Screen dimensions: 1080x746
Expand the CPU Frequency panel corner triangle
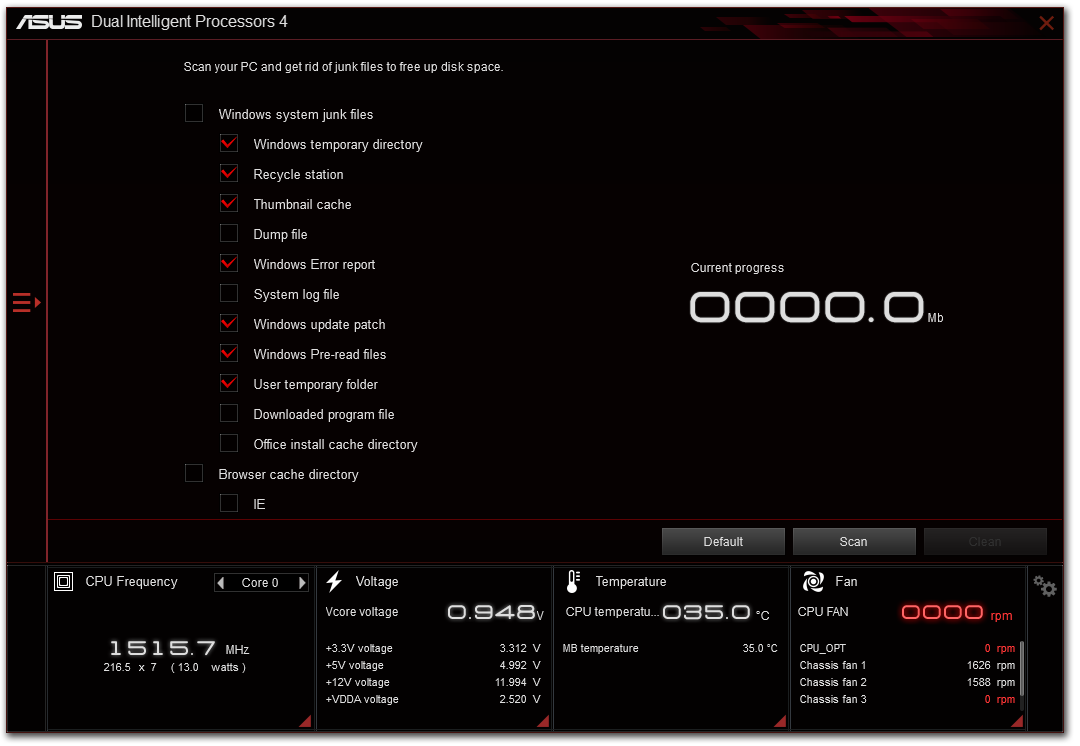305,721
